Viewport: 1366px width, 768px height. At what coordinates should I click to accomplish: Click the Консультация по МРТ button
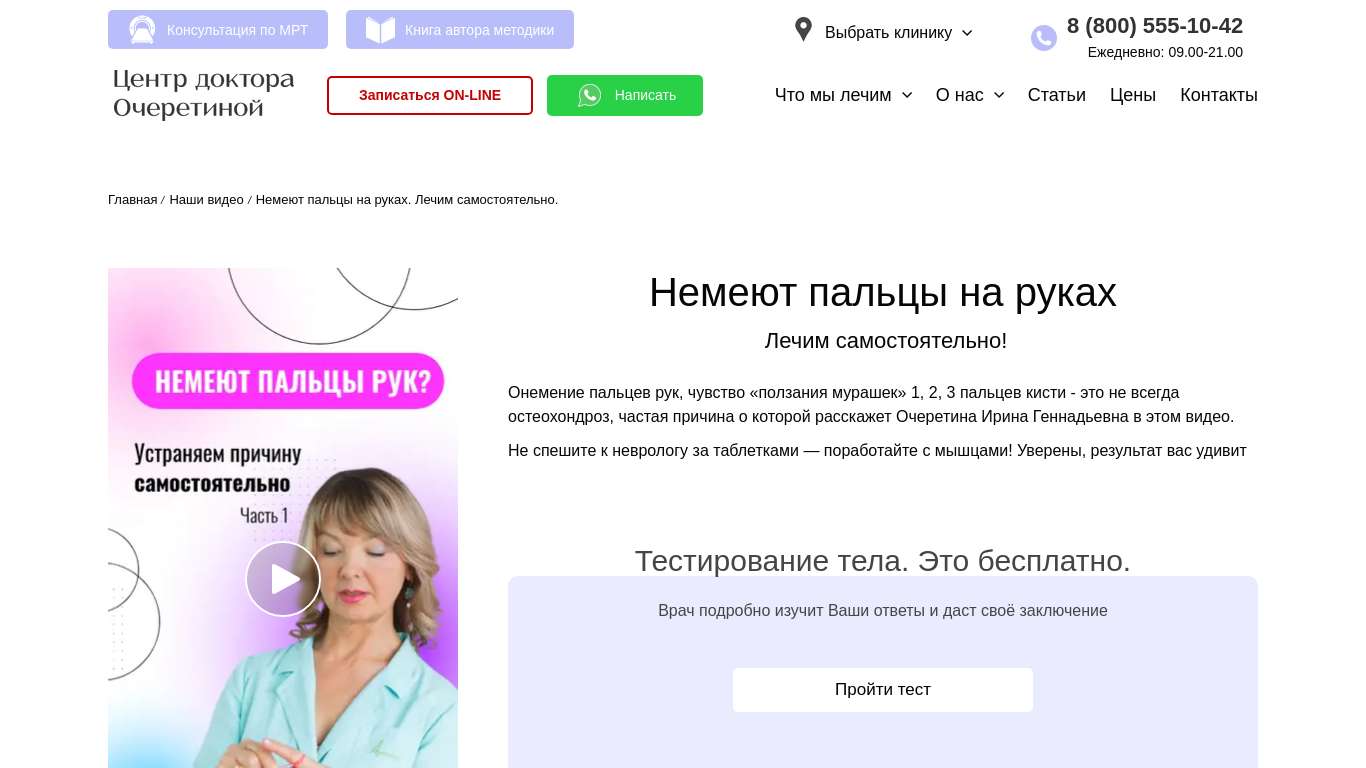tap(218, 30)
